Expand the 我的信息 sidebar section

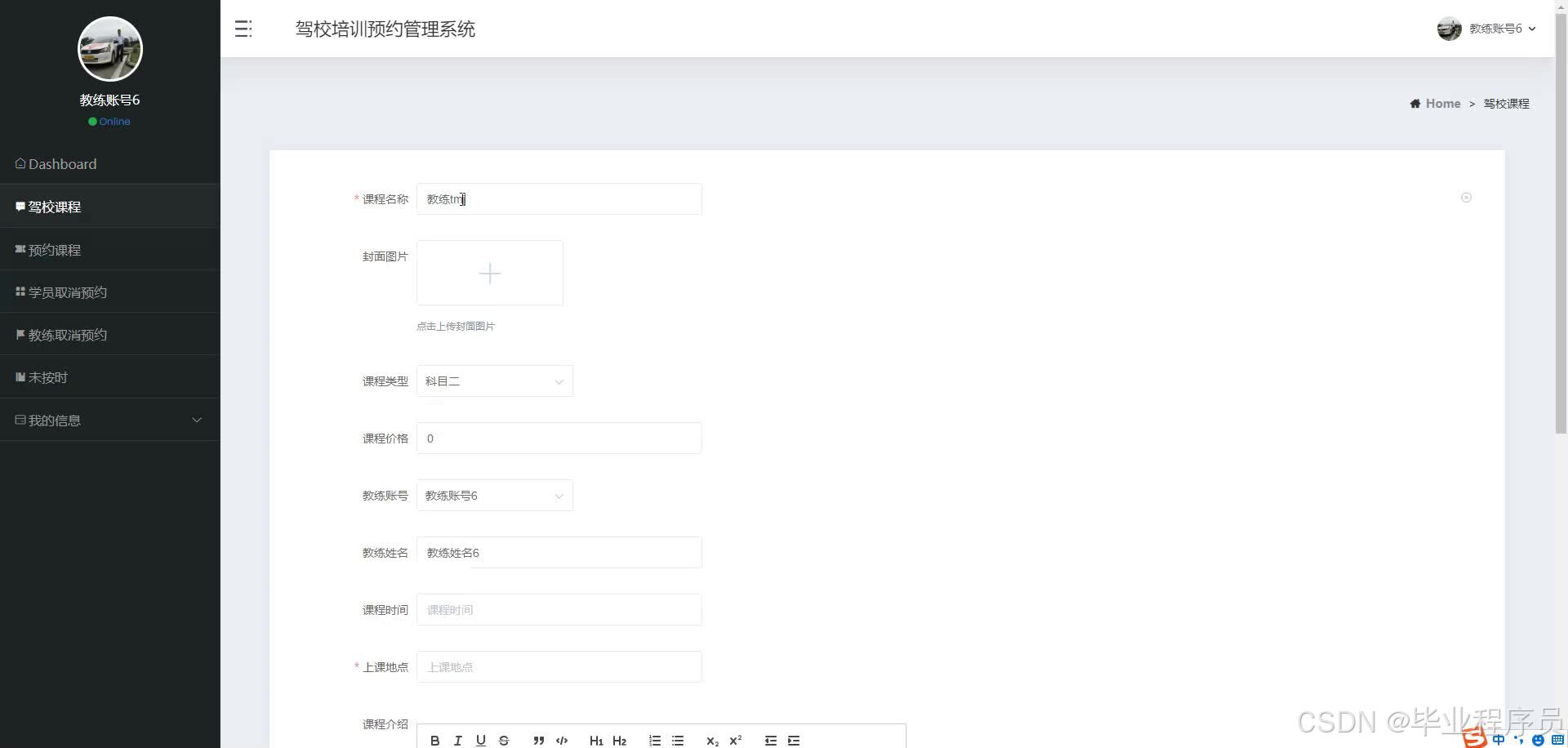(109, 420)
